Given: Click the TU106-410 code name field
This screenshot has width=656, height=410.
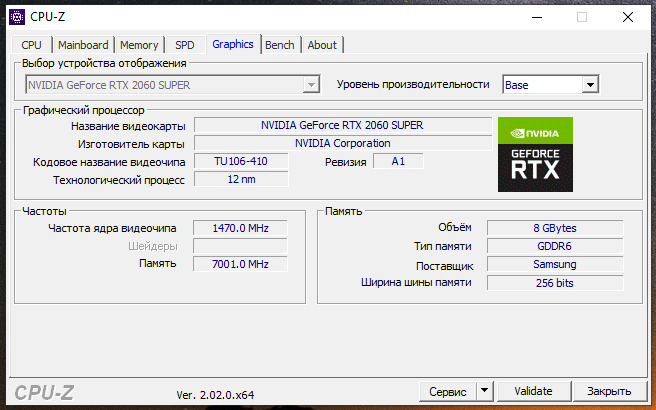Looking at the screenshot, I should tap(241, 161).
